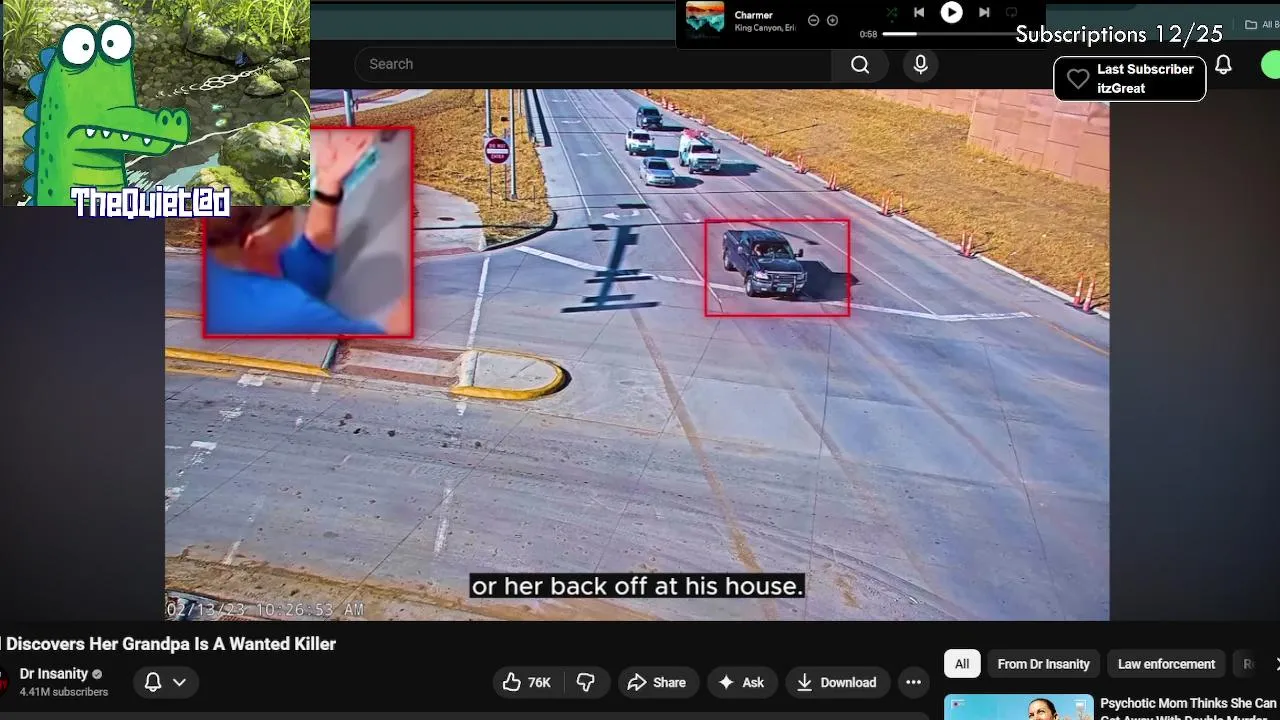Open YouTube notifications bell in header
Viewport: 1280px width, 720px height.
click(x=1223, y=65)
